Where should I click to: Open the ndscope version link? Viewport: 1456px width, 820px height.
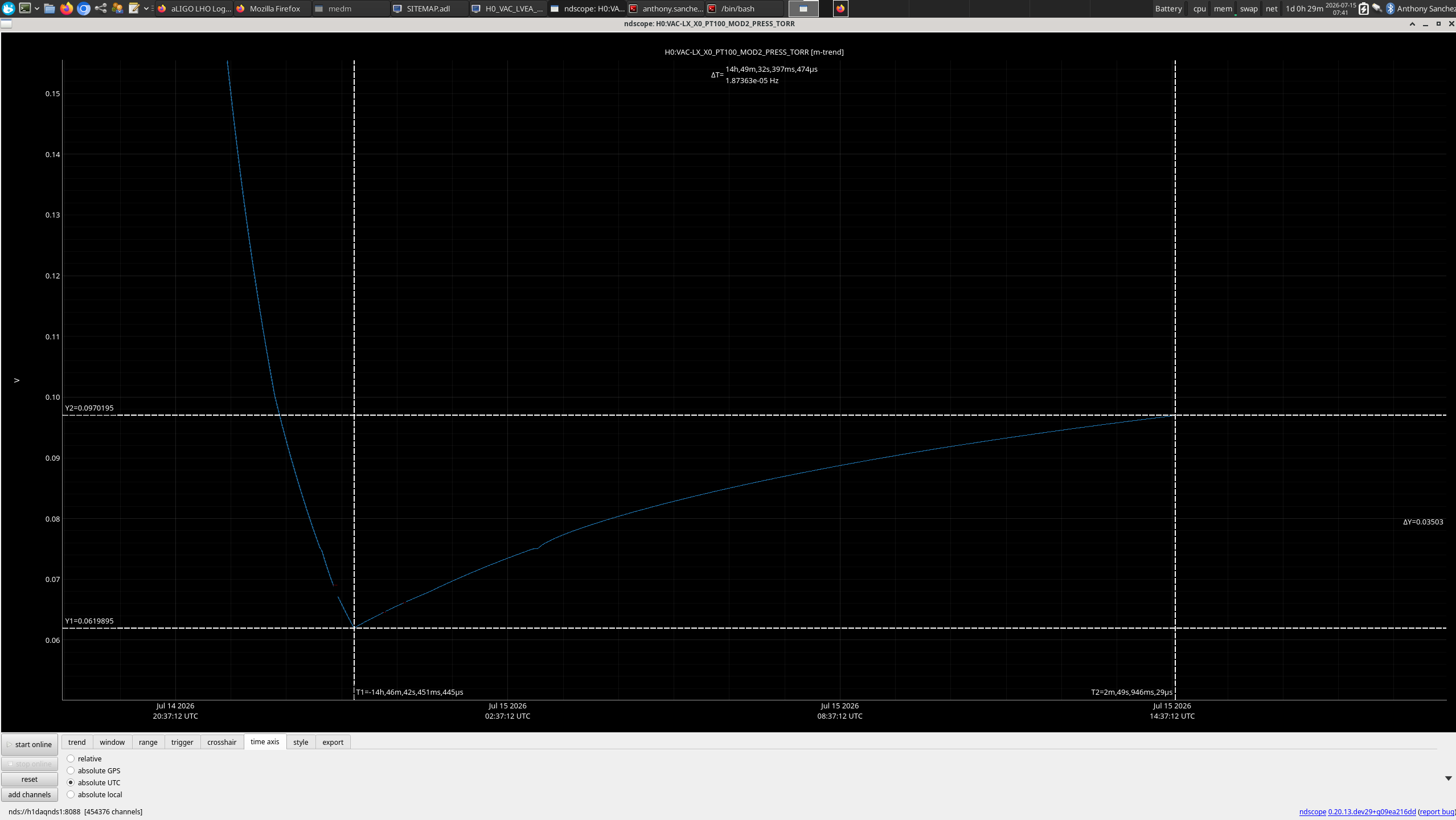(x=1357, y=811)
